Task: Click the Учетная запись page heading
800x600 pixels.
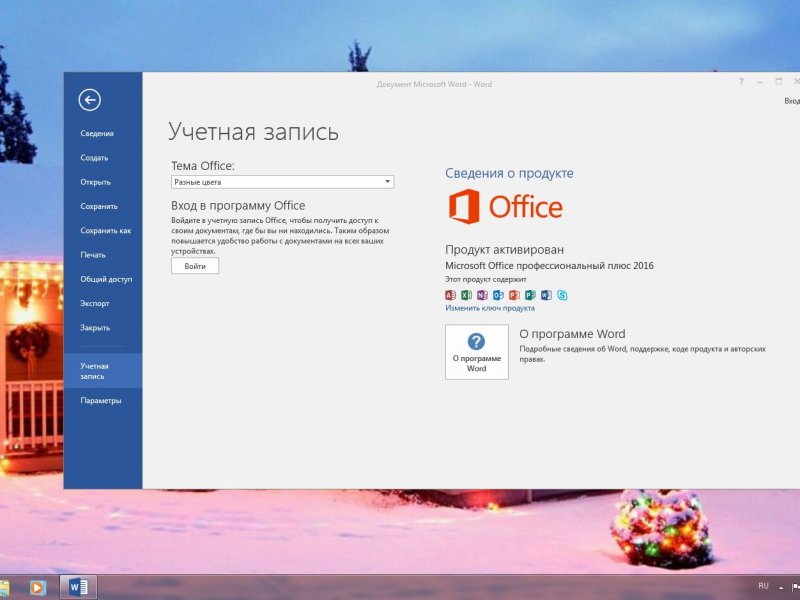Action: (254, 132)
